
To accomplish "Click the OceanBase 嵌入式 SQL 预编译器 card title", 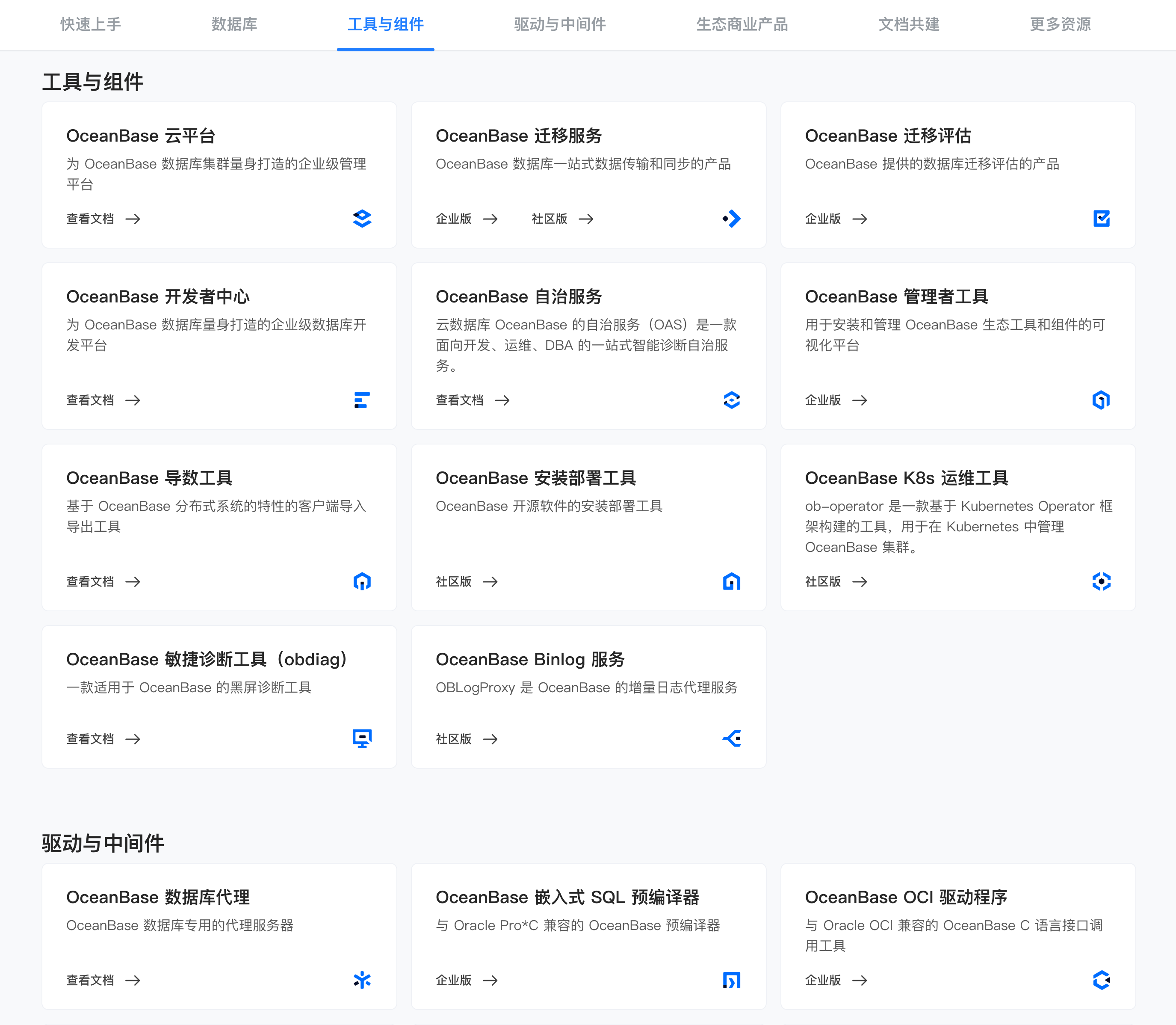I will (x=567, y=897).
